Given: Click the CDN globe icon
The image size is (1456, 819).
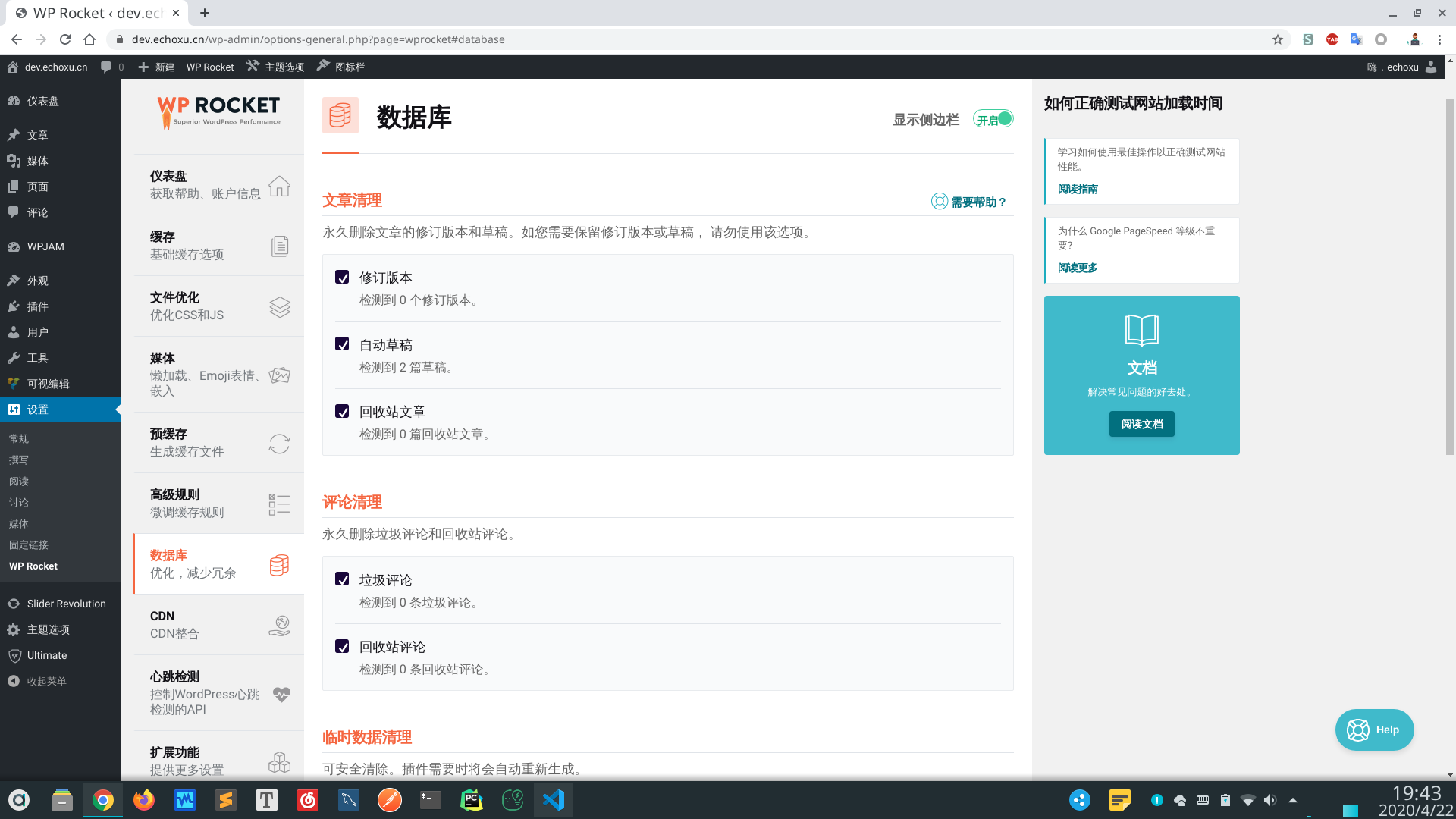Looking at the screenshot, I should 279,626.
